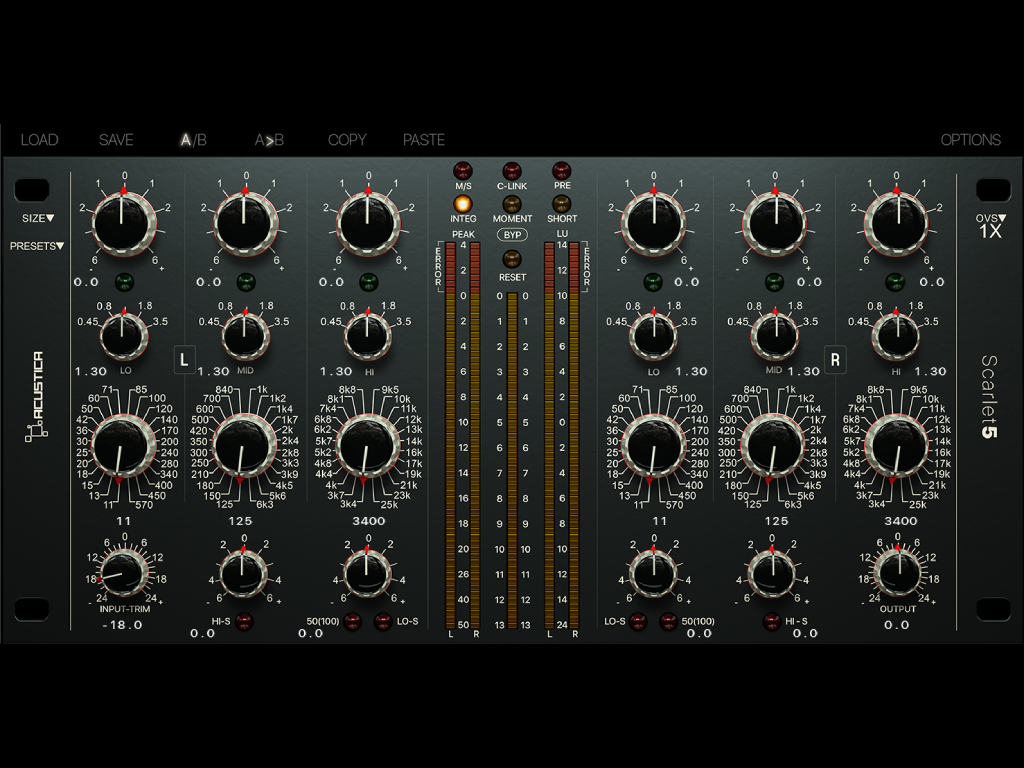The image size is (1024, 768).
Task: Open the SIZE dropdown
Action: 38,218
